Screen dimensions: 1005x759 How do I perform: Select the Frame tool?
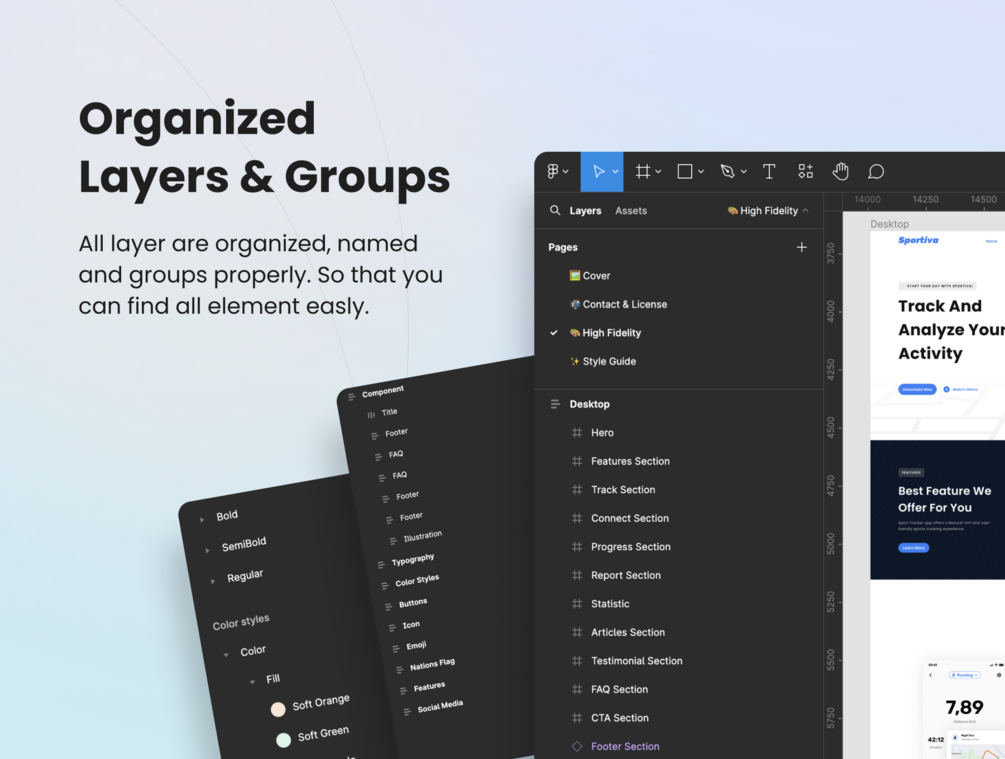click(643, 171)
